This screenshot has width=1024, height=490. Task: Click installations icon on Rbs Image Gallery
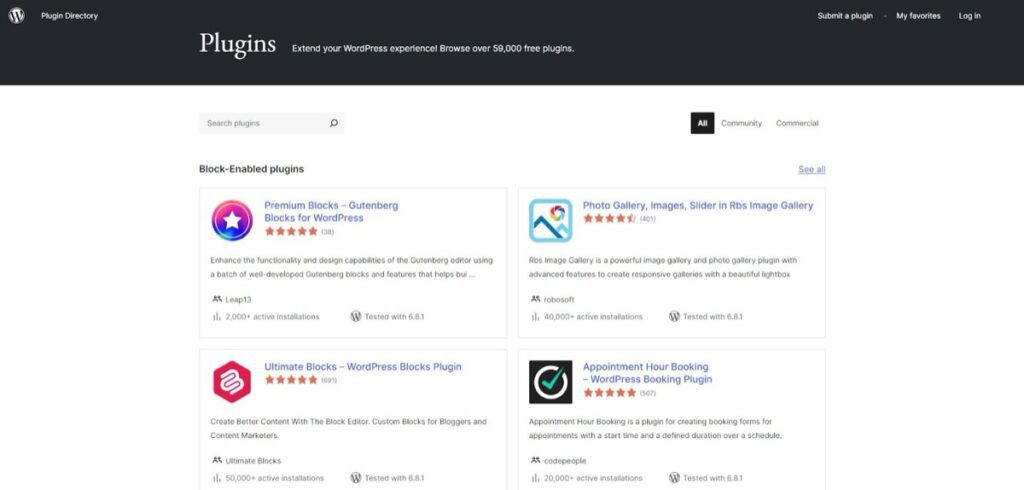[536, 316]
